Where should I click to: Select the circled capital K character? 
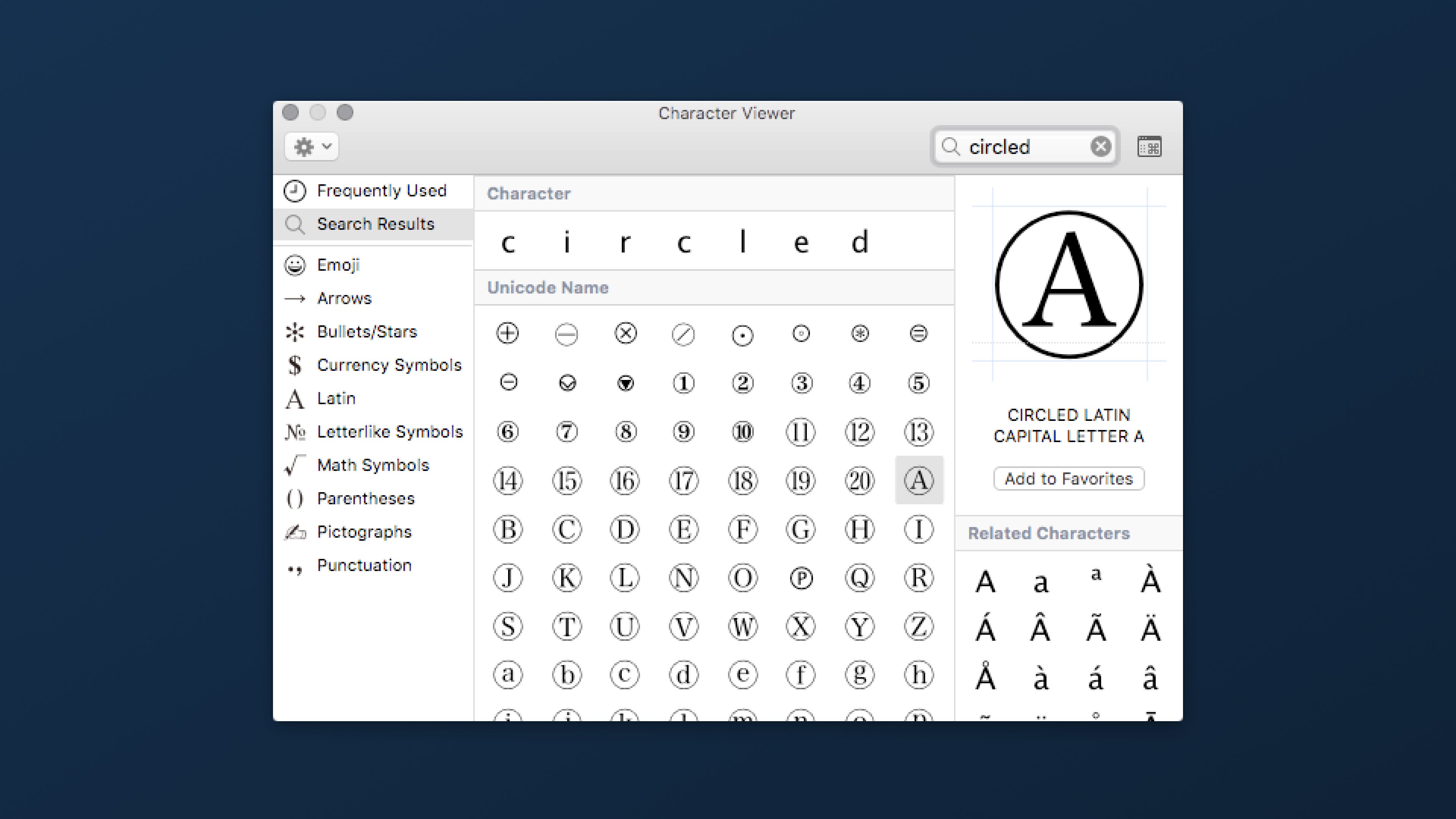tap(566, 578)
